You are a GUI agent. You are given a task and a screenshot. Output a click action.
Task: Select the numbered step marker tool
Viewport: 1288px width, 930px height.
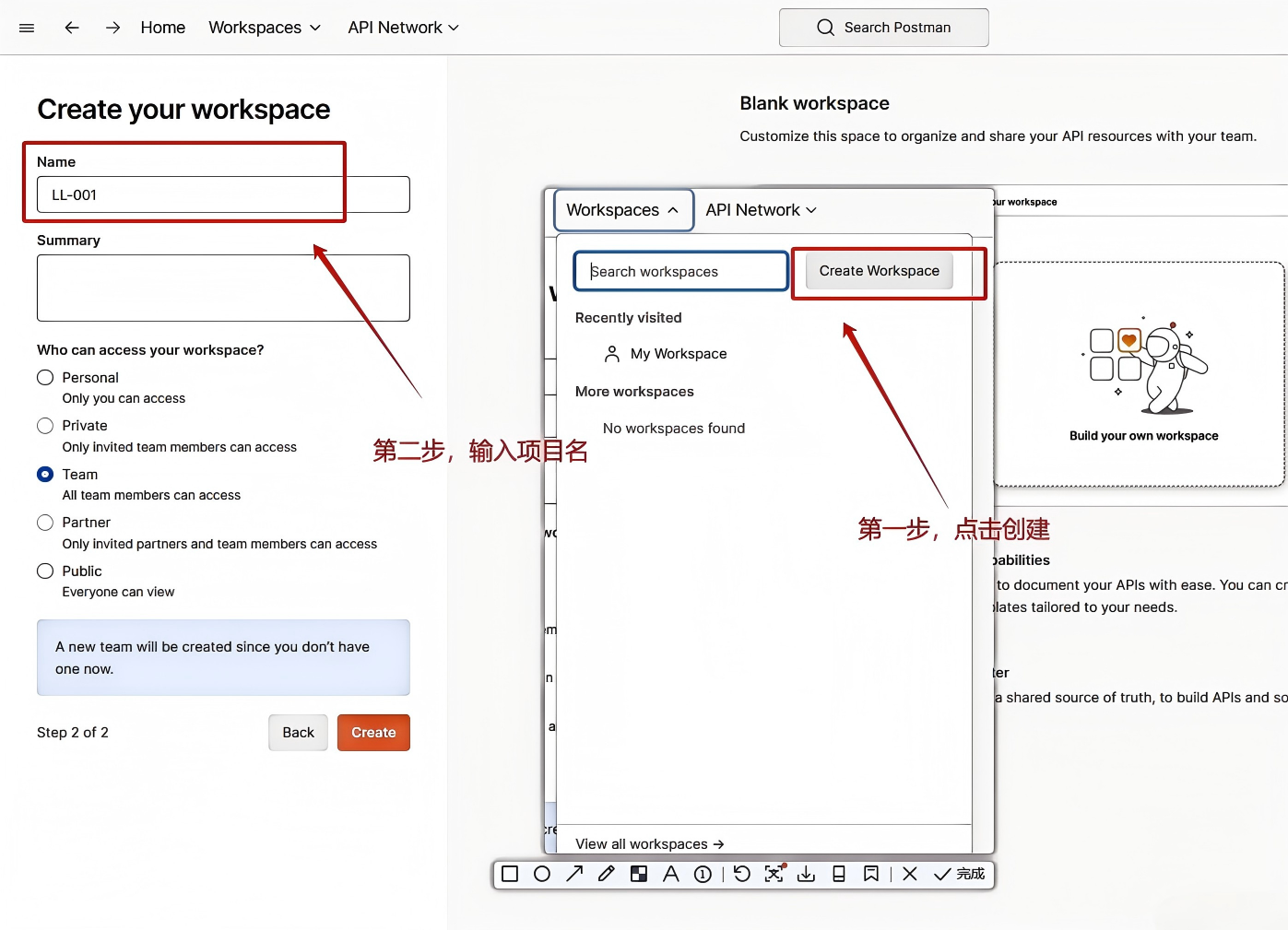(x=703, y=874)
